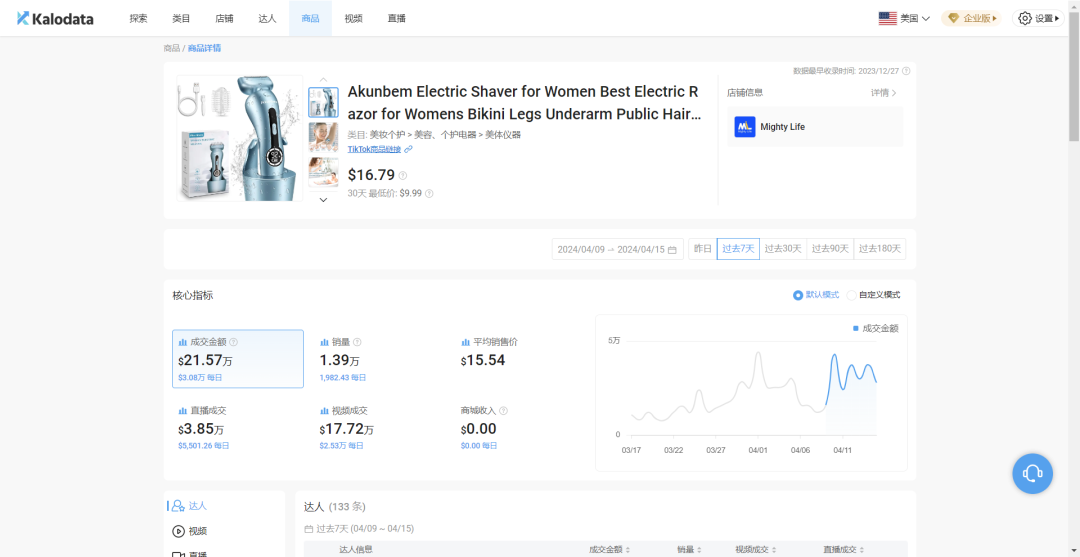1080x557 pixels.
Task: Select the 成交金额 metric card
Action: tap(238, 359)
